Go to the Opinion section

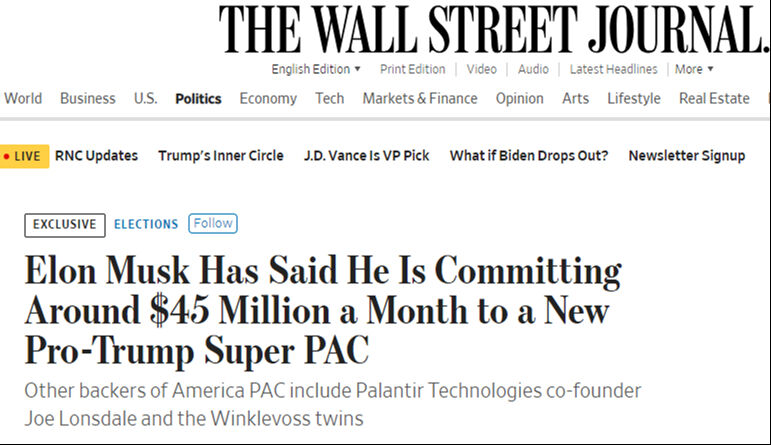point(520,98)
